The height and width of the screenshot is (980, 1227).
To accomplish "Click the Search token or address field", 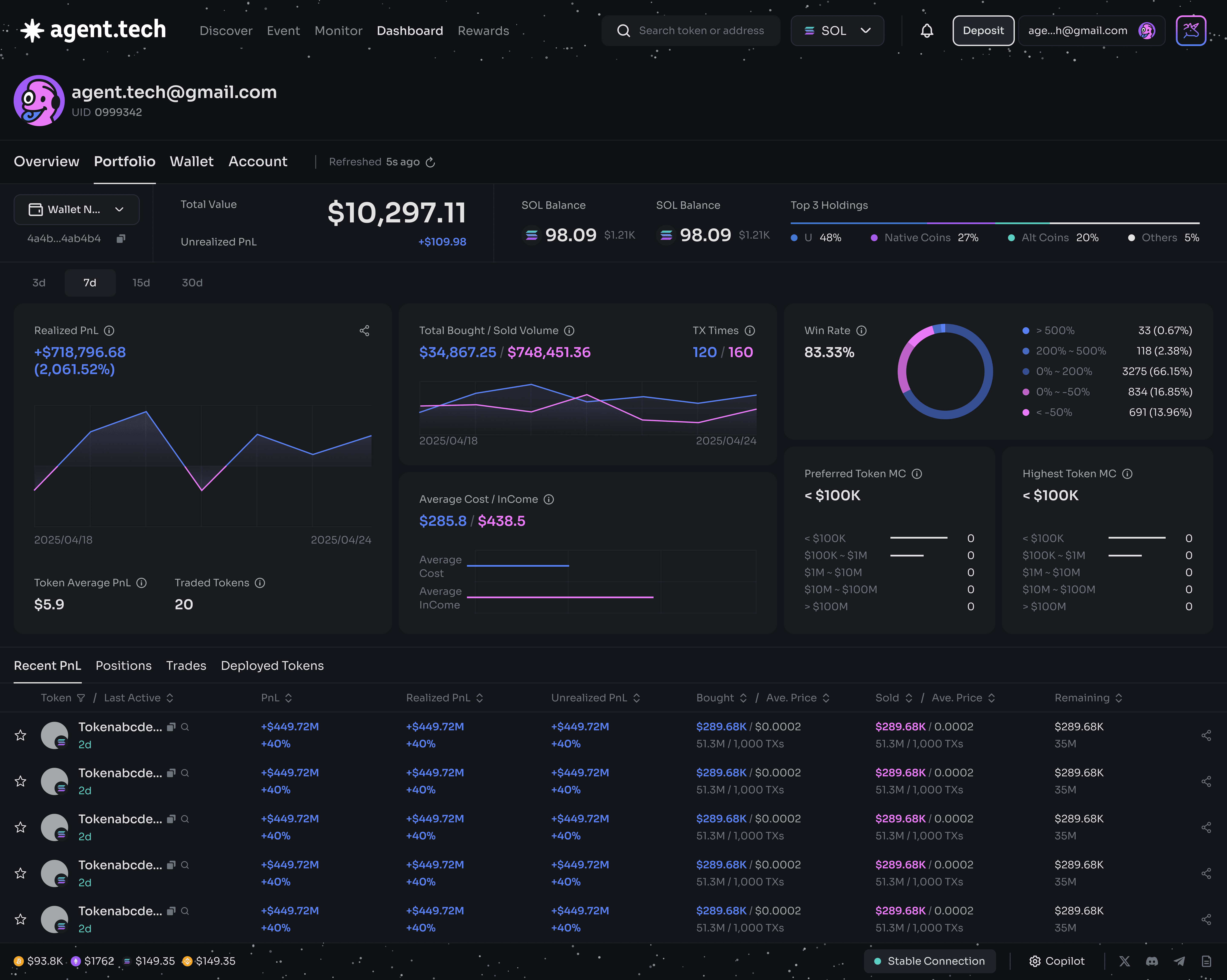I will pos(701,31).
